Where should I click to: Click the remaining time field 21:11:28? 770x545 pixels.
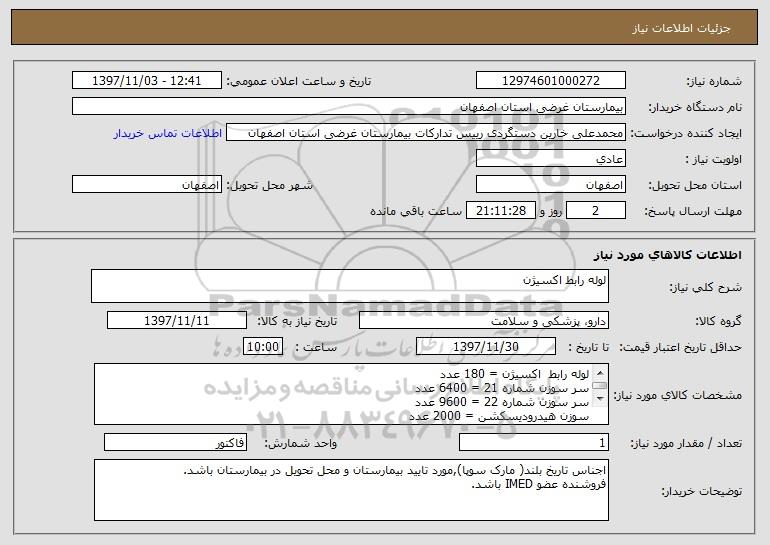(500, 211)
